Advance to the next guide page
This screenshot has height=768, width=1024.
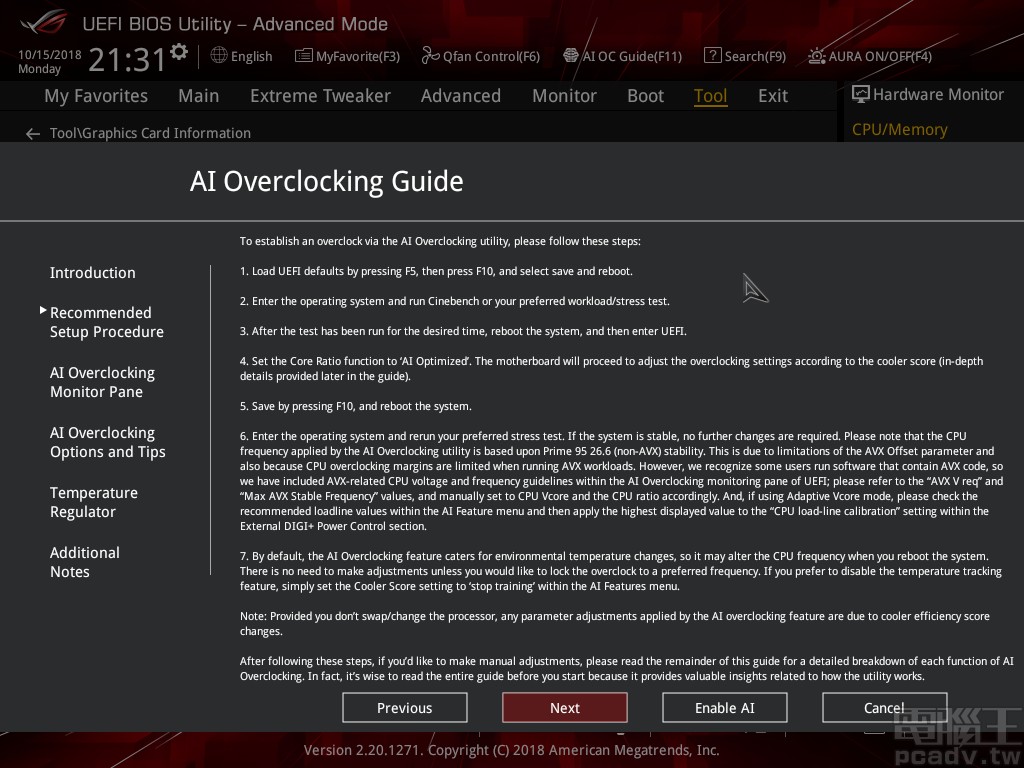click(564, 707)
